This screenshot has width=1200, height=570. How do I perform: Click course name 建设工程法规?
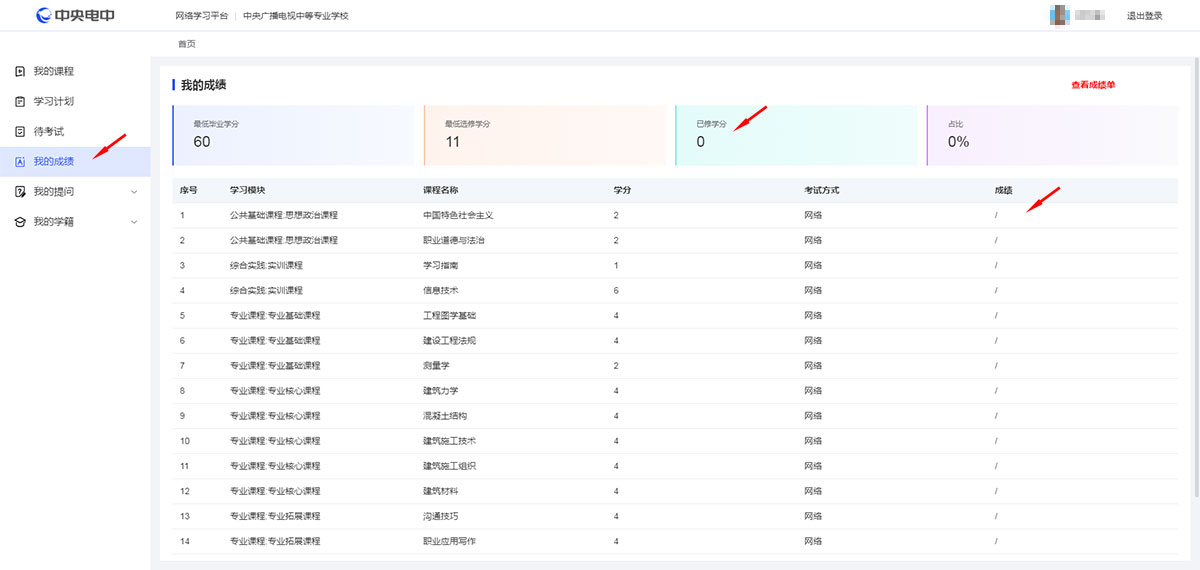450,340
